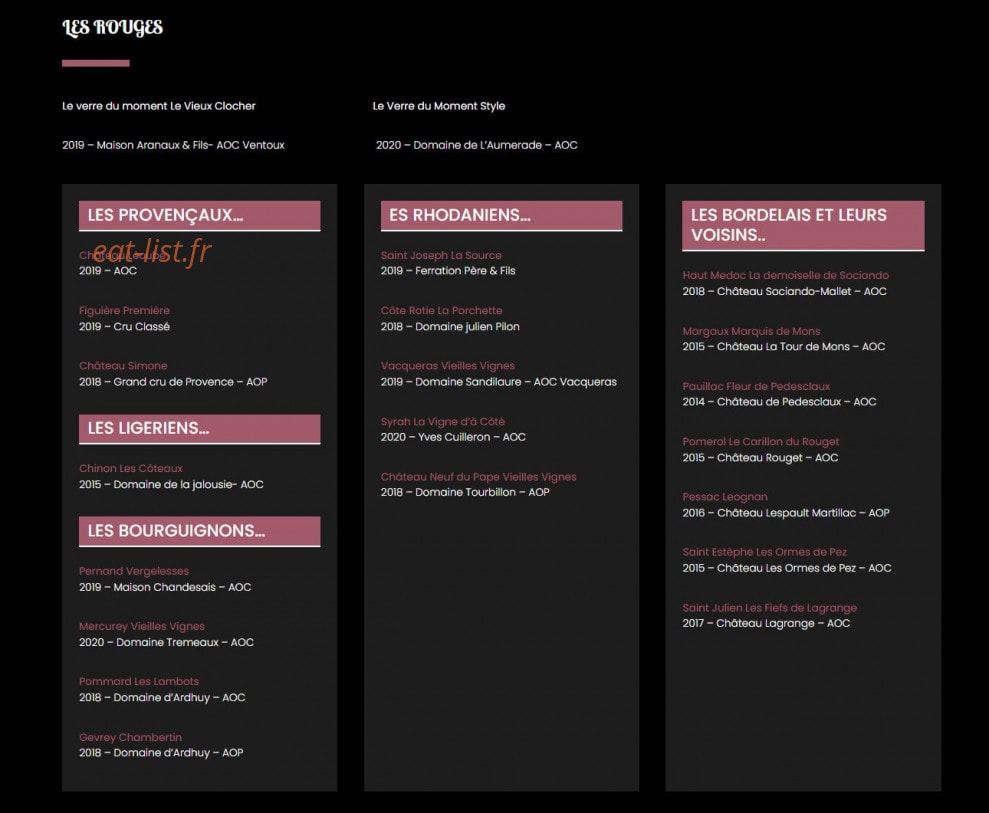The width and height of the screenshot is (989, 813).
Task: Open the Château Simone wine entry
Action: pyautogui.click(x=123, y=366)
